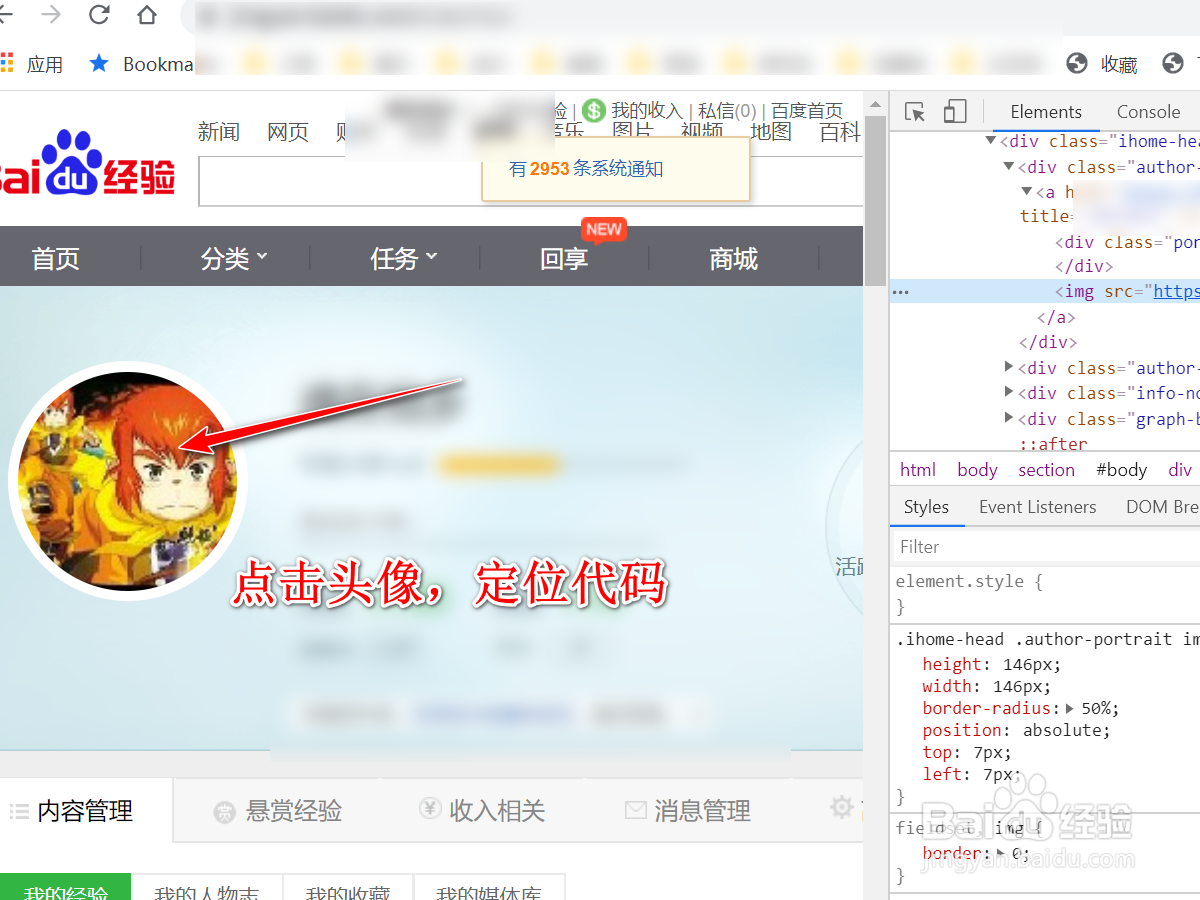1200x900 pixels.
Task: Click the 悬赏经验 tab icon
Action: [x=224, y=812]
